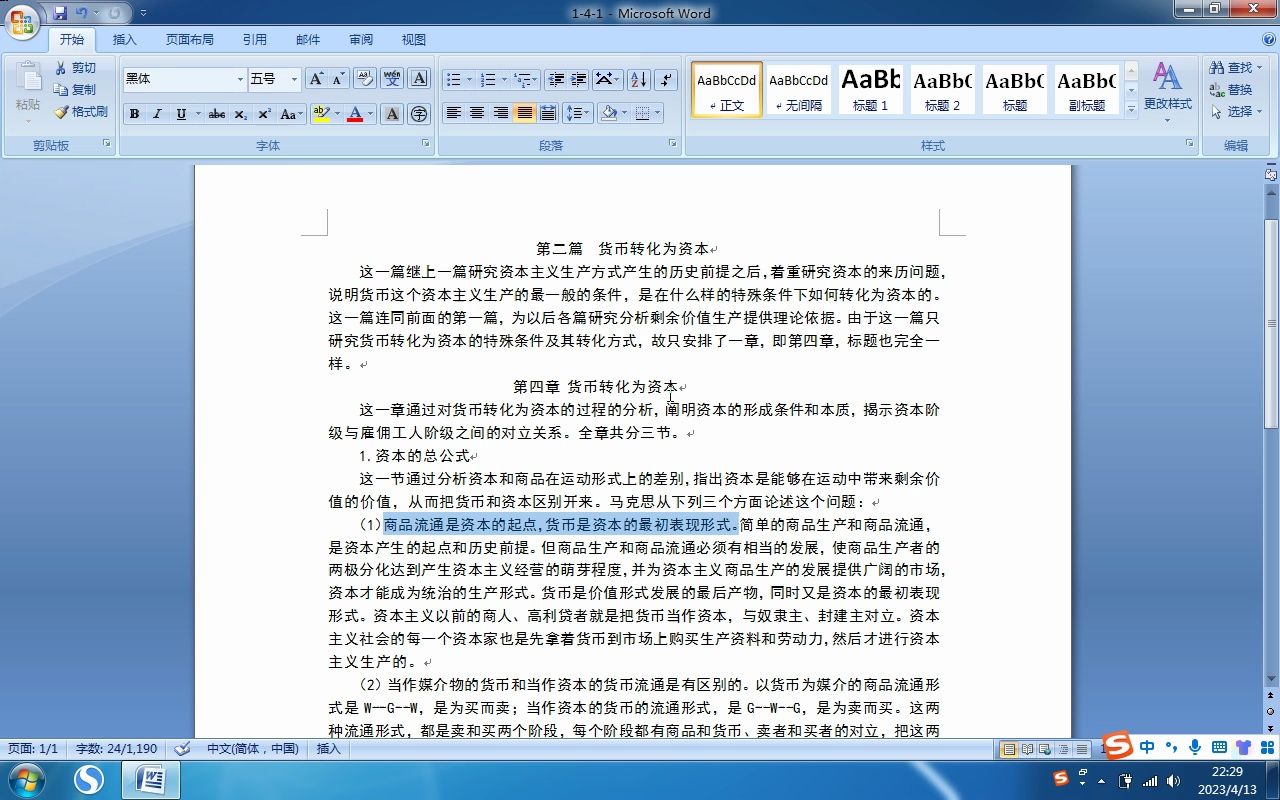Open the Line Spacing dropdown
This screenshot has height=800, width=1280.
[578, 113]
